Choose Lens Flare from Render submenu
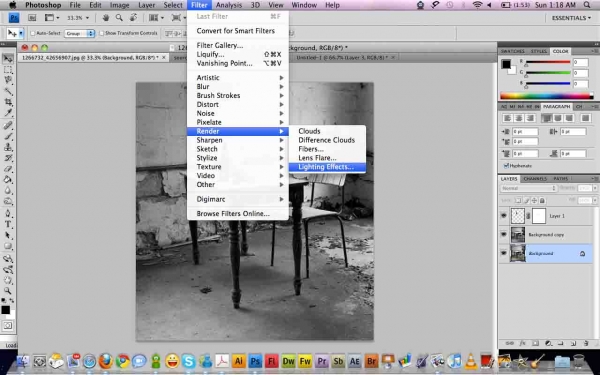This screenshot has height=375, width=600. pos(327,158)
